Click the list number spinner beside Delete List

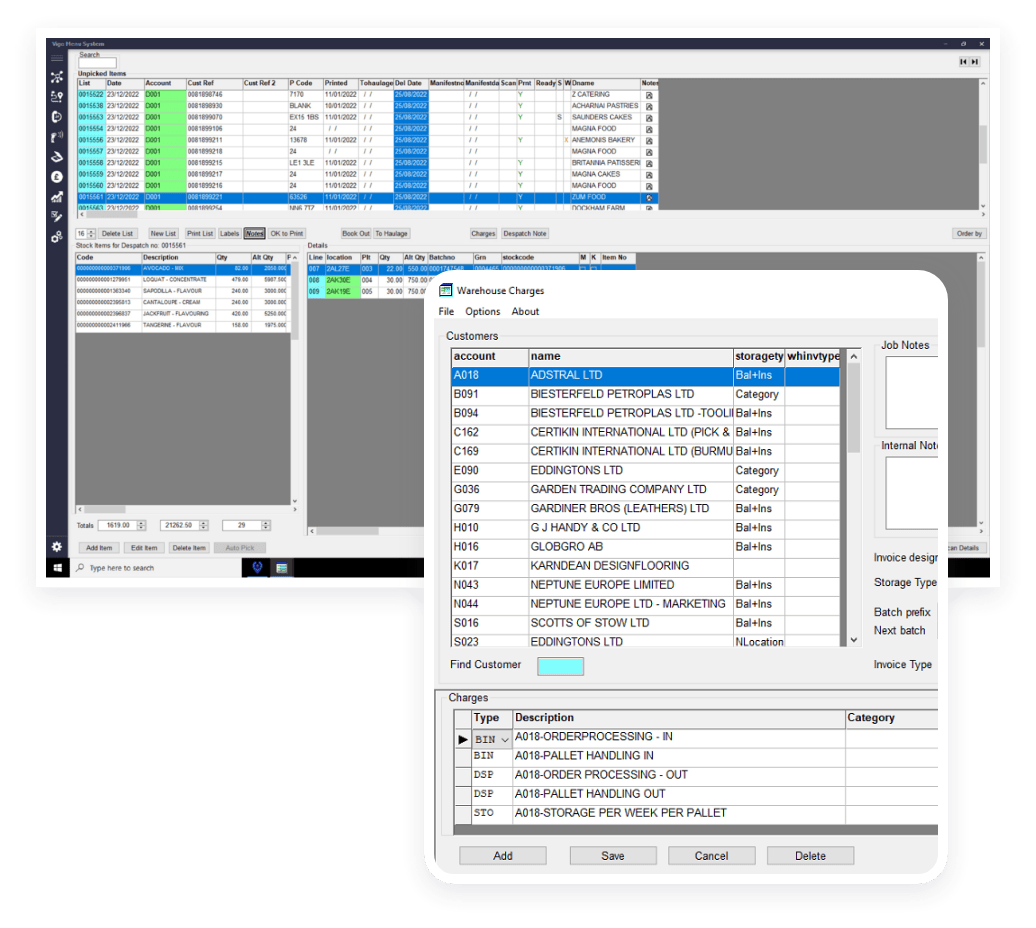pos(91,234)
